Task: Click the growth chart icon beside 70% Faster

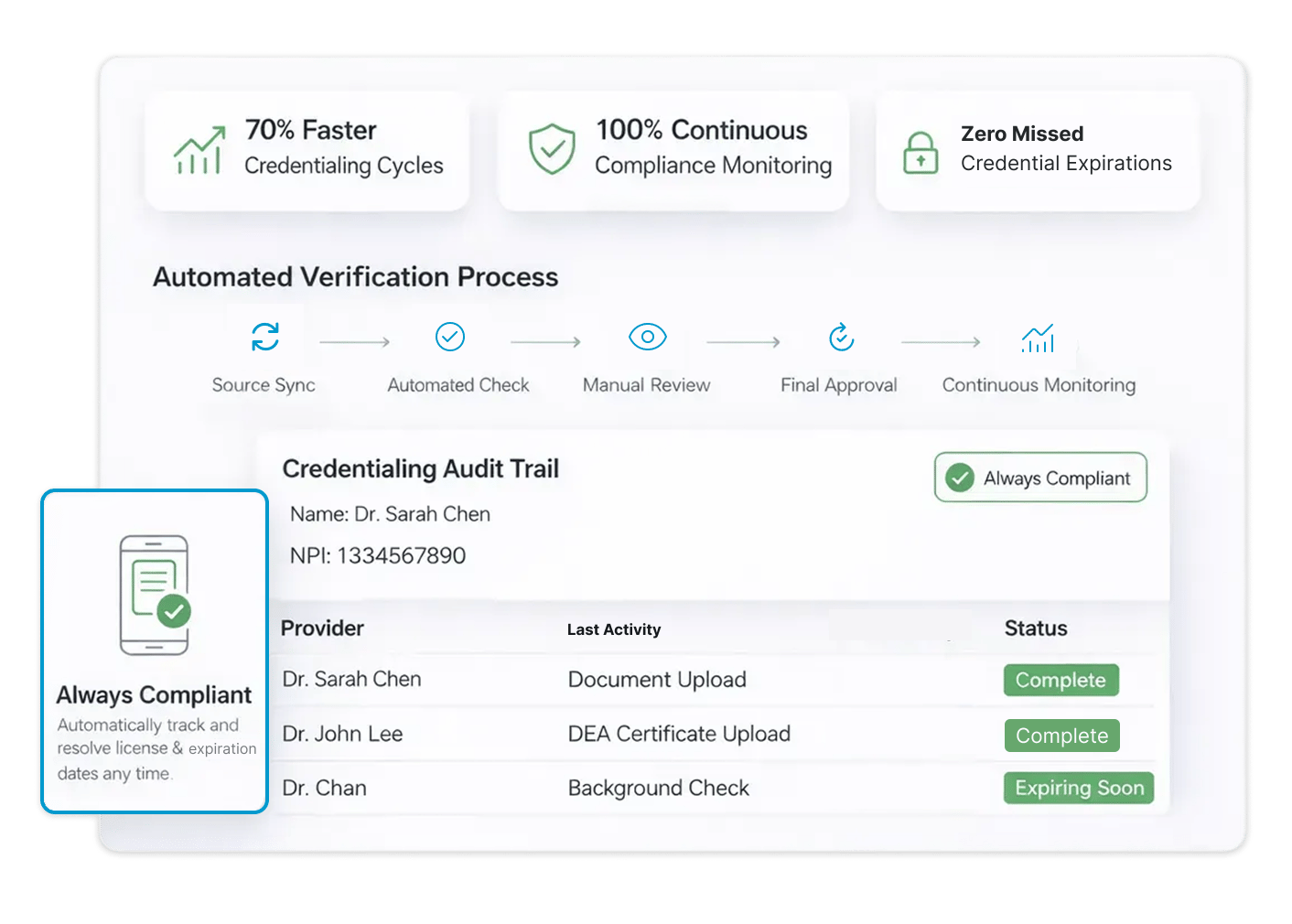Action: click(x=199, y=151)
